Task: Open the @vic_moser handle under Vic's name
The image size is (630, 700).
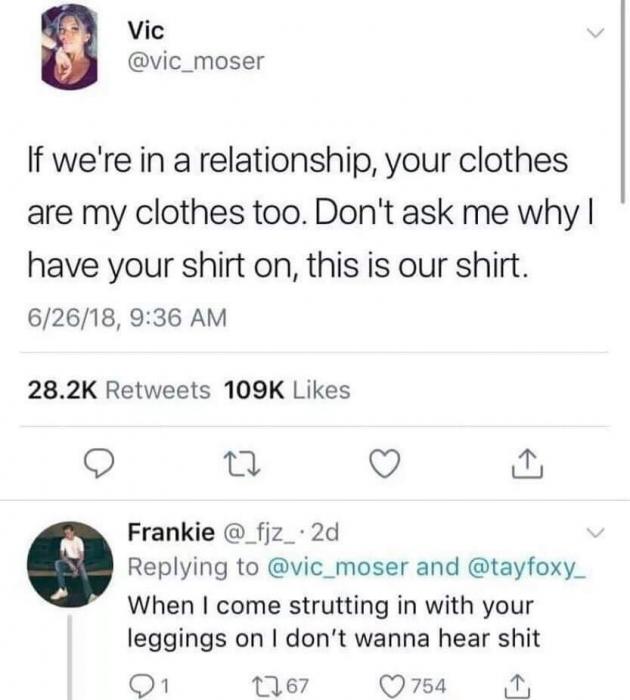Action: (x=196, y=62)
